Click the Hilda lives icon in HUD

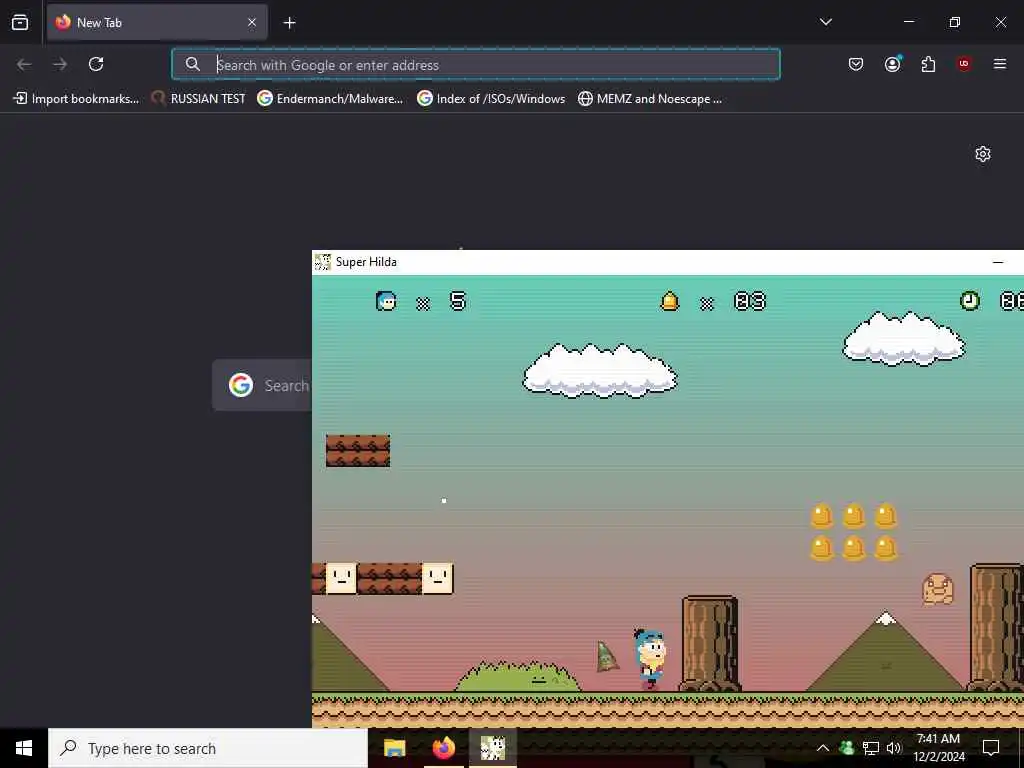[x=386, y=301]
